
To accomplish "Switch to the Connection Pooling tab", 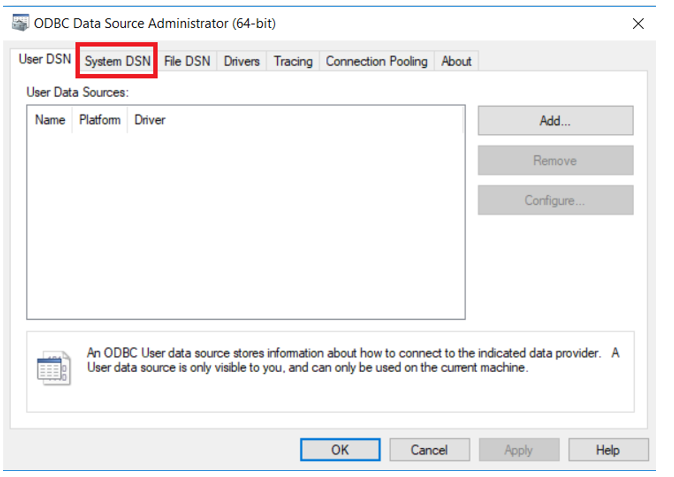I will (x=376, y=61).
